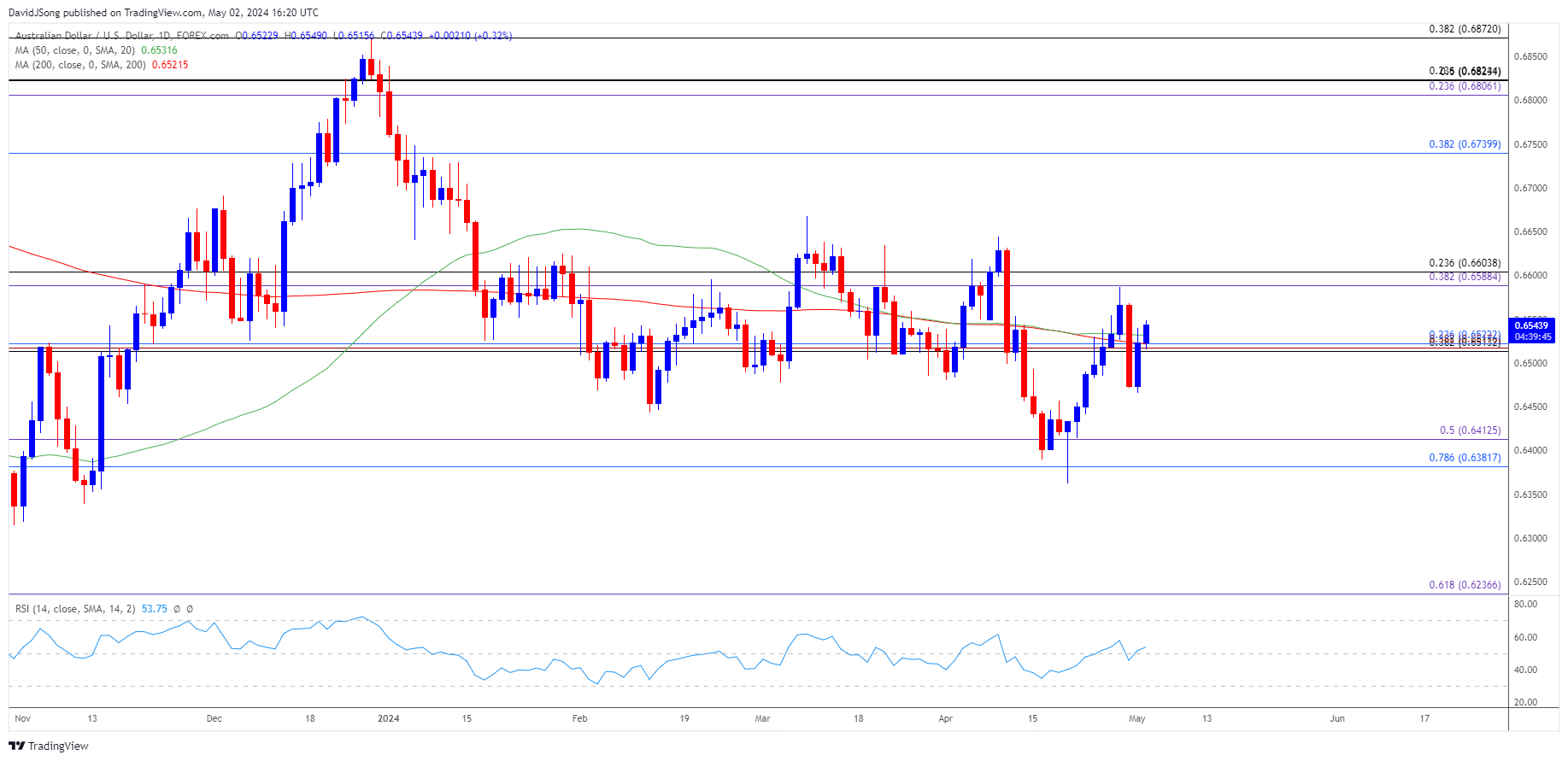Click the 0.67000 price axis tick
1568x761 pixels.
(x=1530, y=188)
